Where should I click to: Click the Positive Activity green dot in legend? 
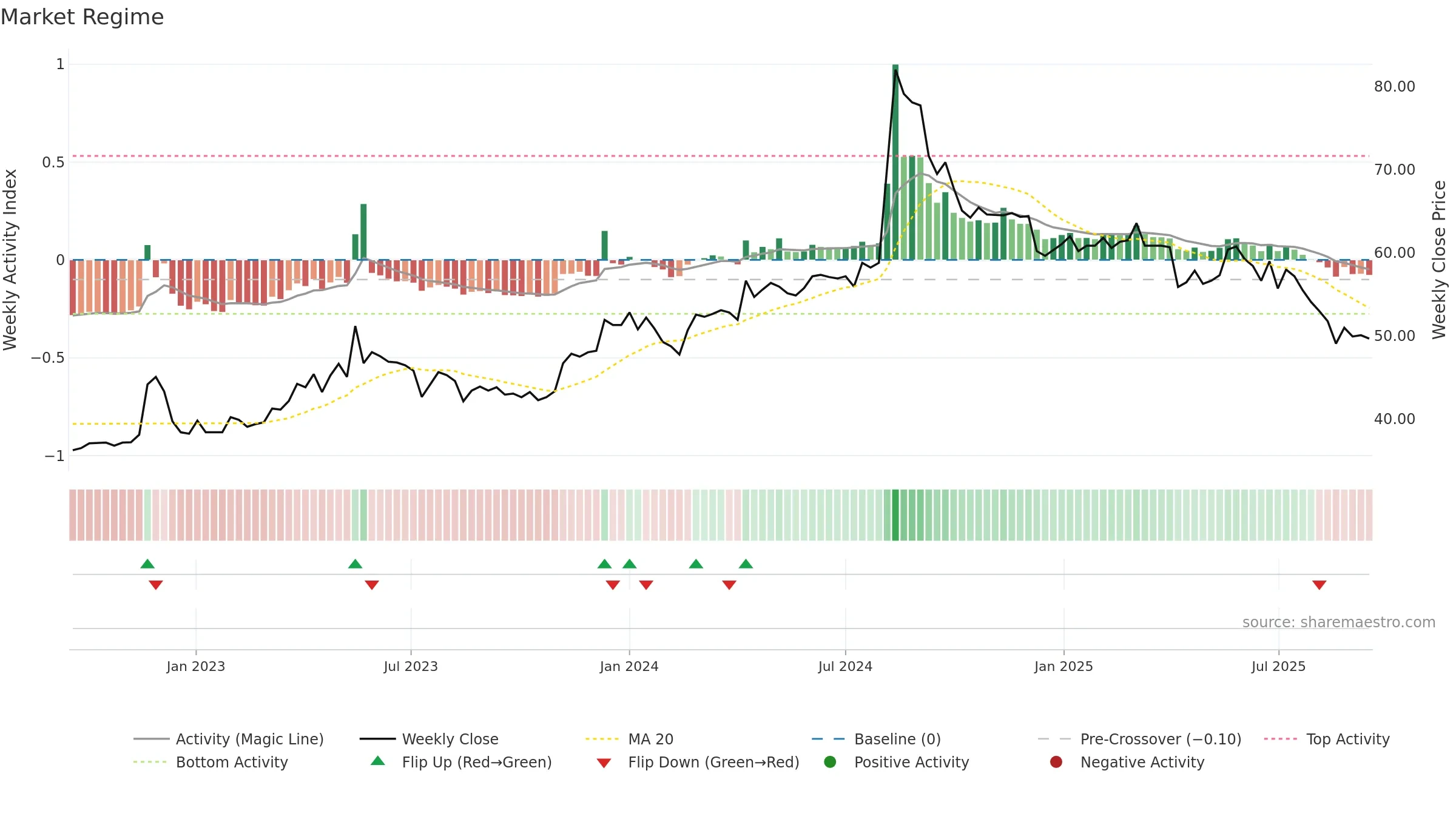830,762
